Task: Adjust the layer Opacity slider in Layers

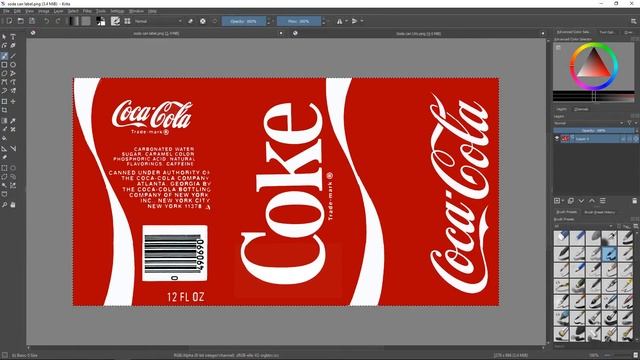Action: click(593, 131)
